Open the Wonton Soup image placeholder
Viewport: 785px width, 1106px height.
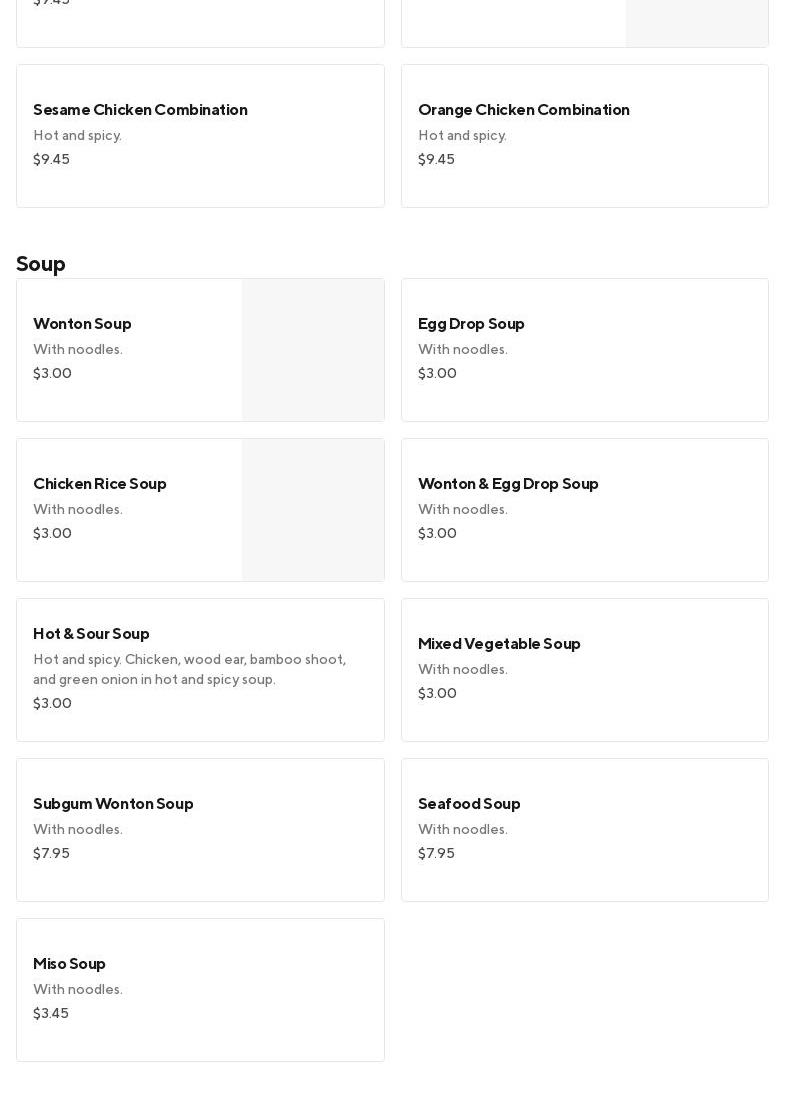coord(312,350)
